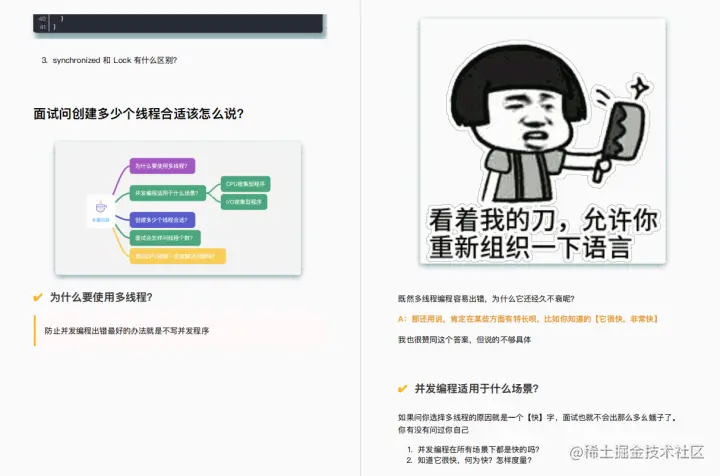Screen dimensions: 720x476
Task: Click the yellow mind map node at bottom
Action: [178, 256]
